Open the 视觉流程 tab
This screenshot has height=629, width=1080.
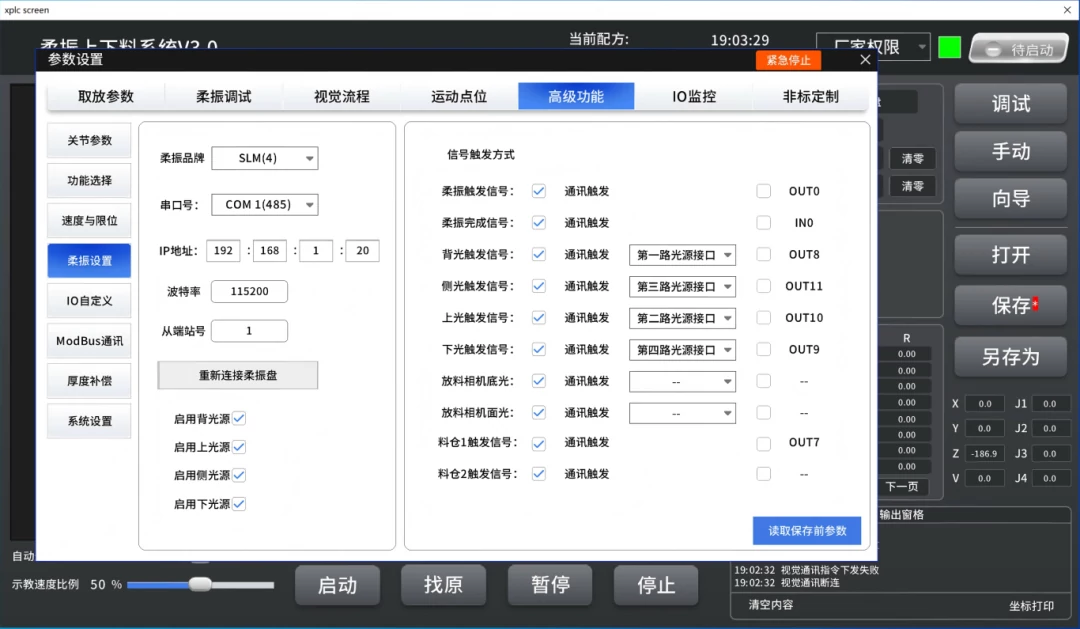click(342, 96)
